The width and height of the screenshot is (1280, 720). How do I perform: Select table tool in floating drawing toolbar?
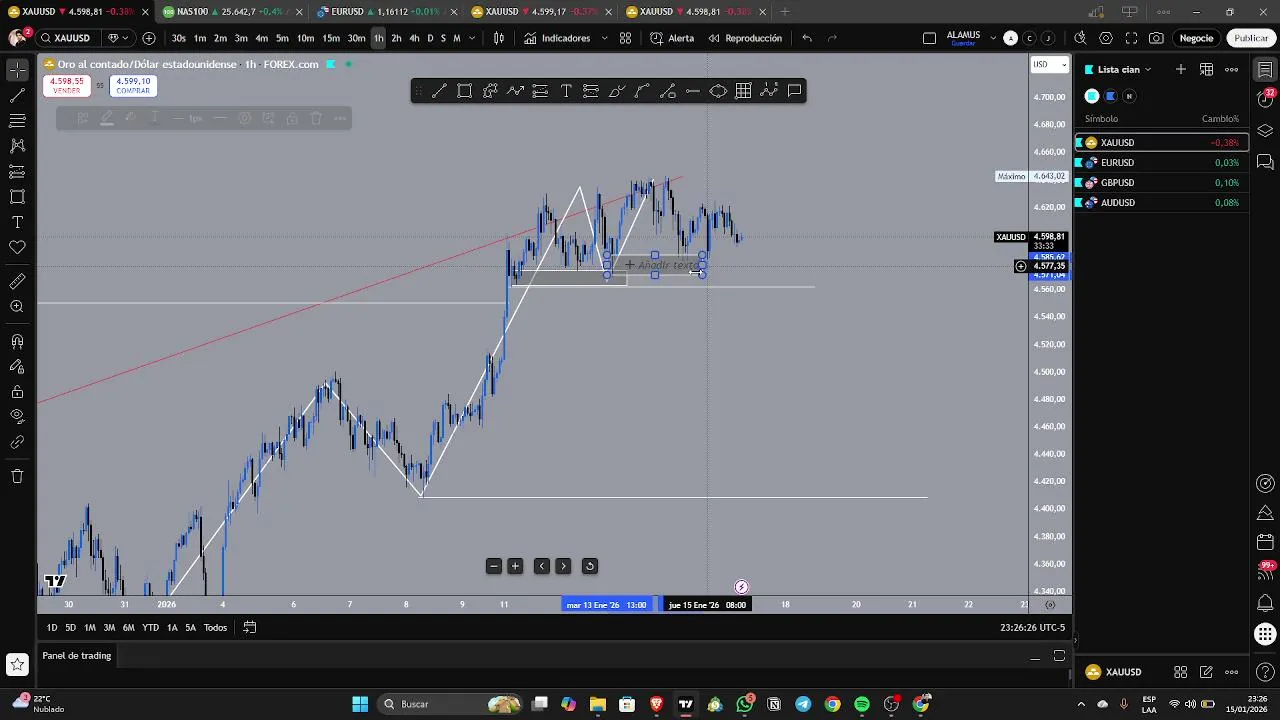[x=743, y=91]
